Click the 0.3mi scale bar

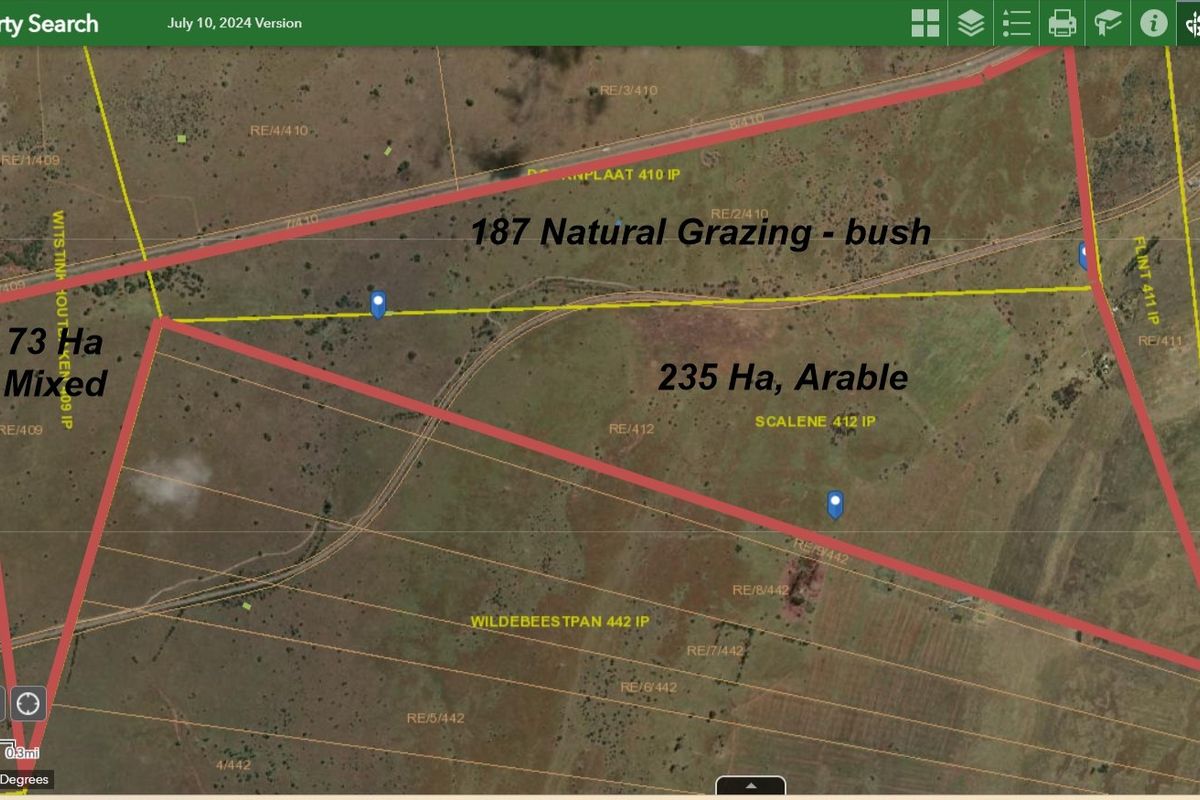coord(22,752)
